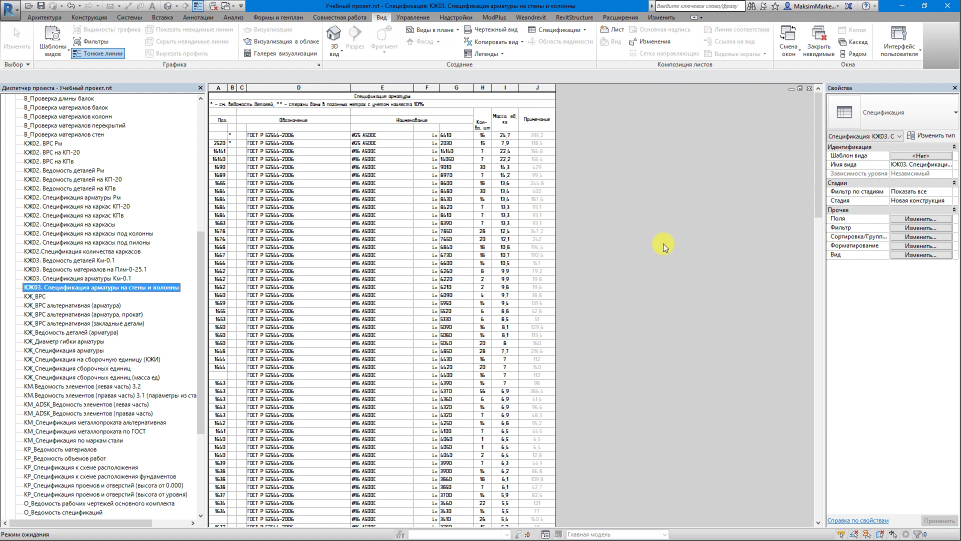The width and height of the screenshot is (961, 541).
Task: Click the schedule view vertical scrollbar down arrow
Action: point(818,523)
